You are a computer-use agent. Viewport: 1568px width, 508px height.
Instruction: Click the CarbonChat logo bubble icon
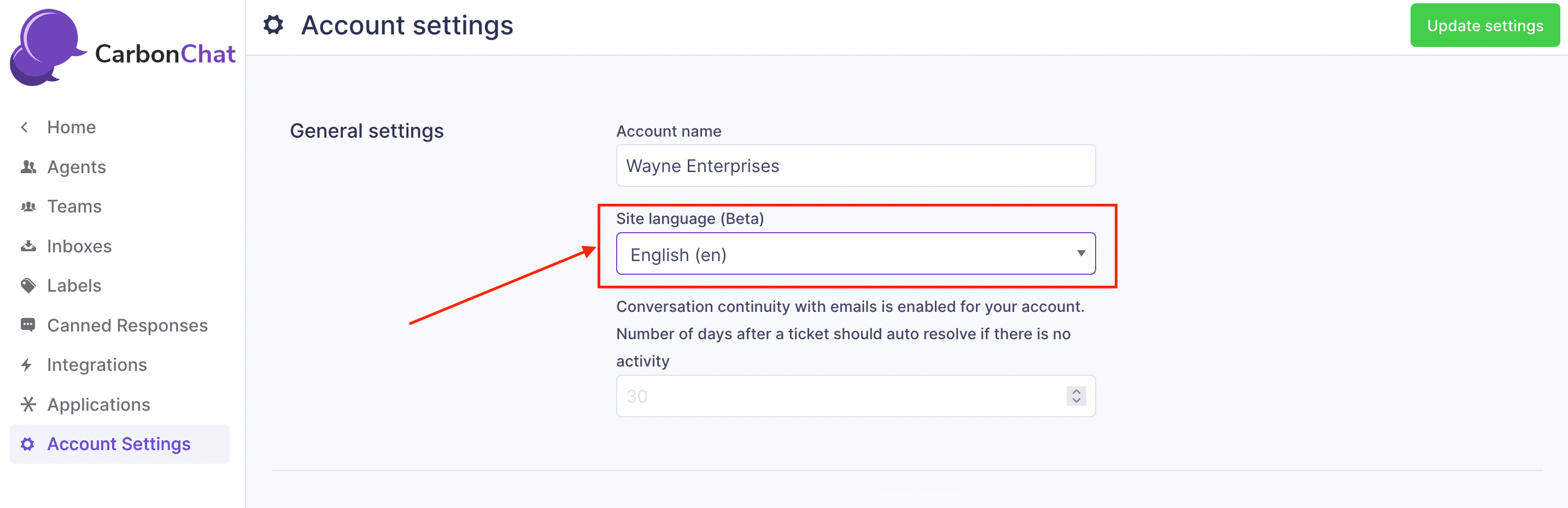[46, 48]
